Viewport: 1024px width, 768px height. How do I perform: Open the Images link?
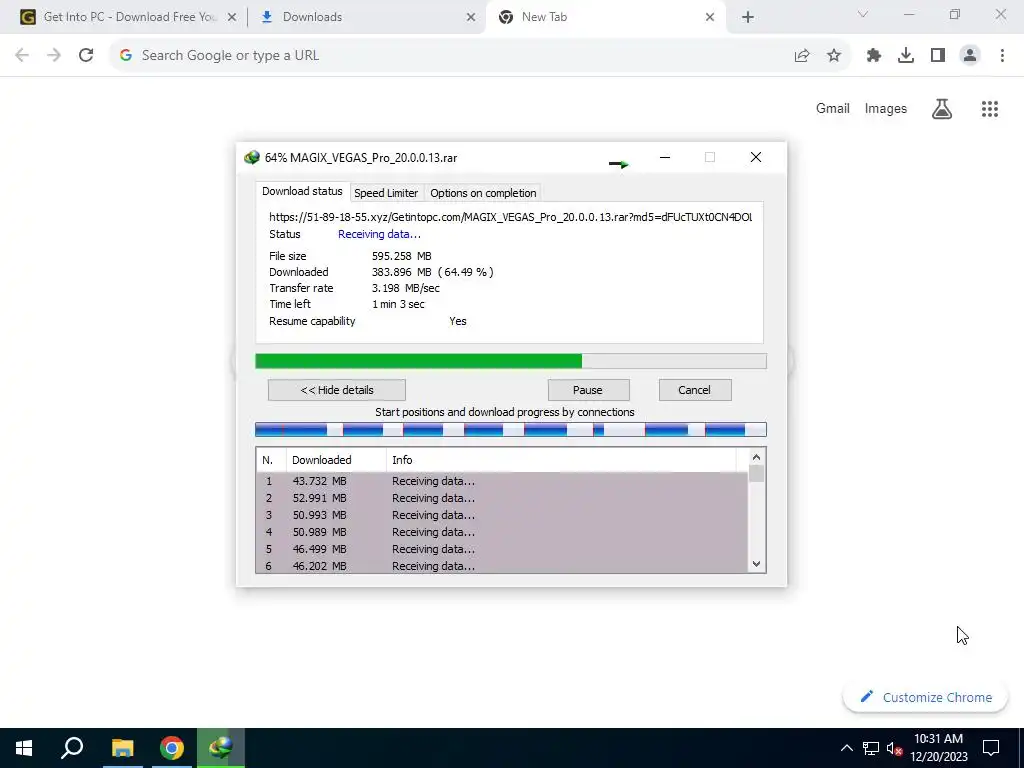(886, 108)
